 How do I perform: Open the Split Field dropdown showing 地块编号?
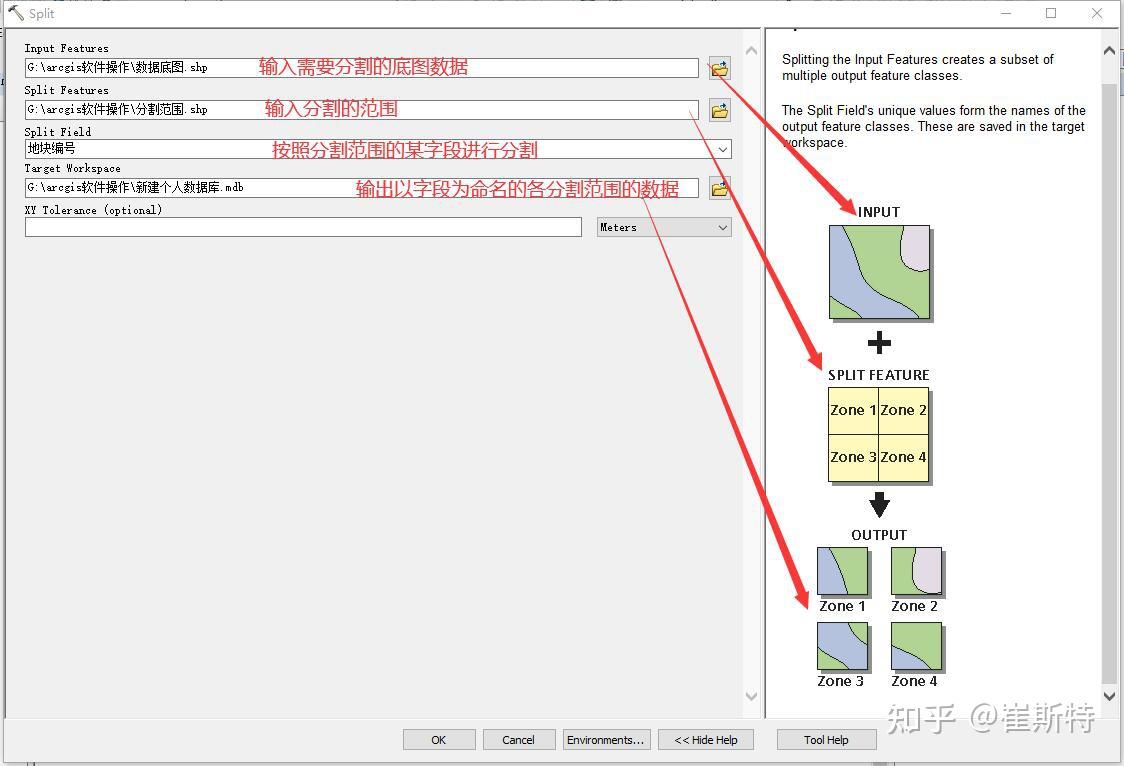(722, 148)
